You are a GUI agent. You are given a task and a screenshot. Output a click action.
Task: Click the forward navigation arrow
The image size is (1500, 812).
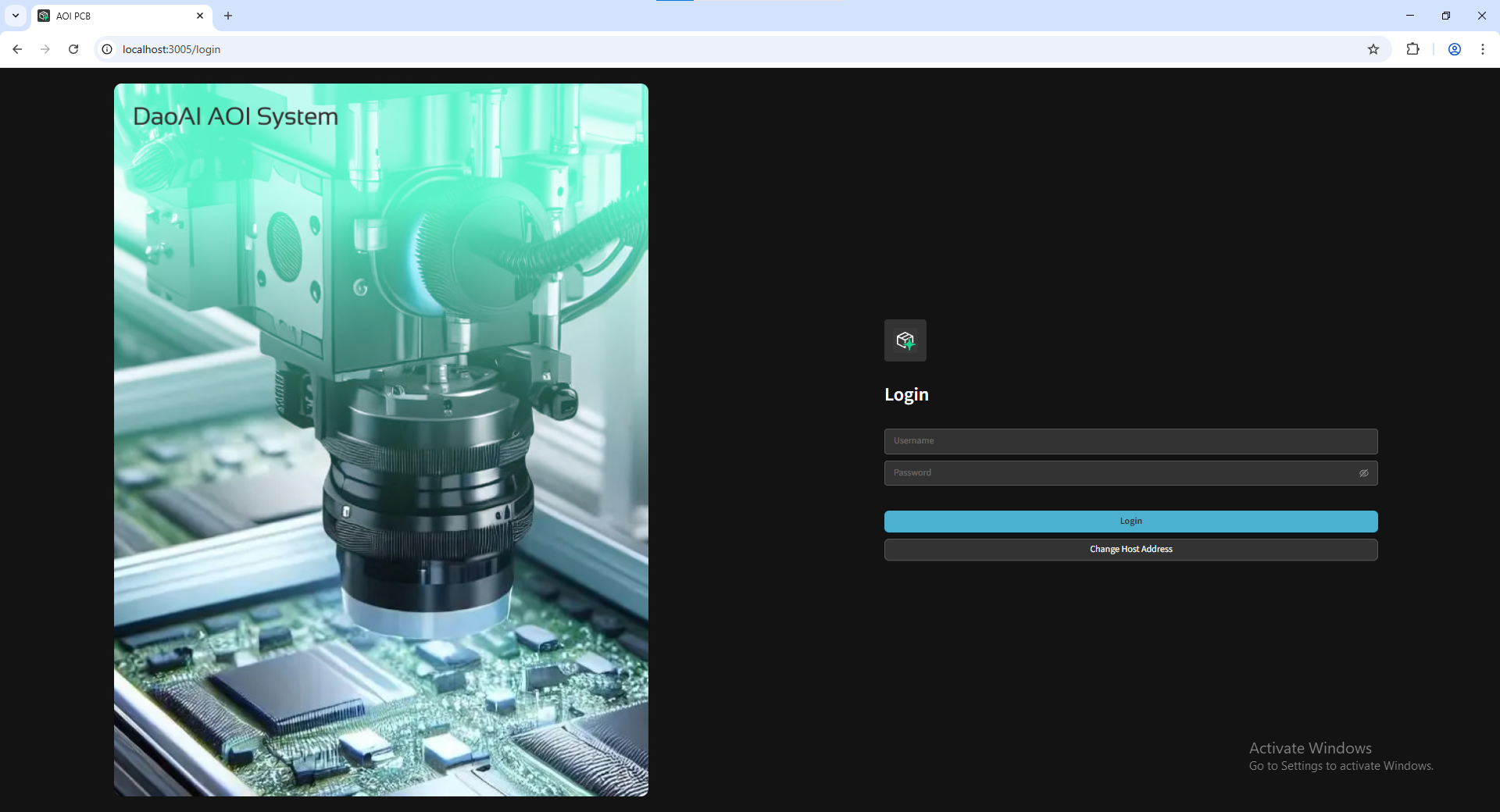click(x=45, y=49)
